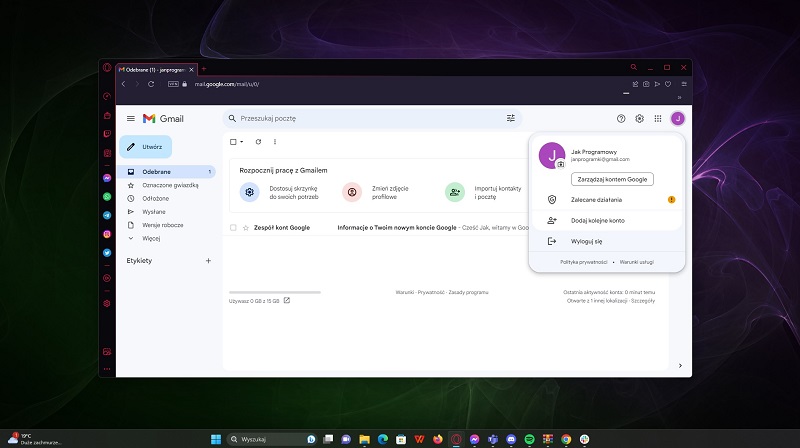This screenshot has width=800, height=448.
Task: Click the storage usage bar
Action: tap(274, 292)
